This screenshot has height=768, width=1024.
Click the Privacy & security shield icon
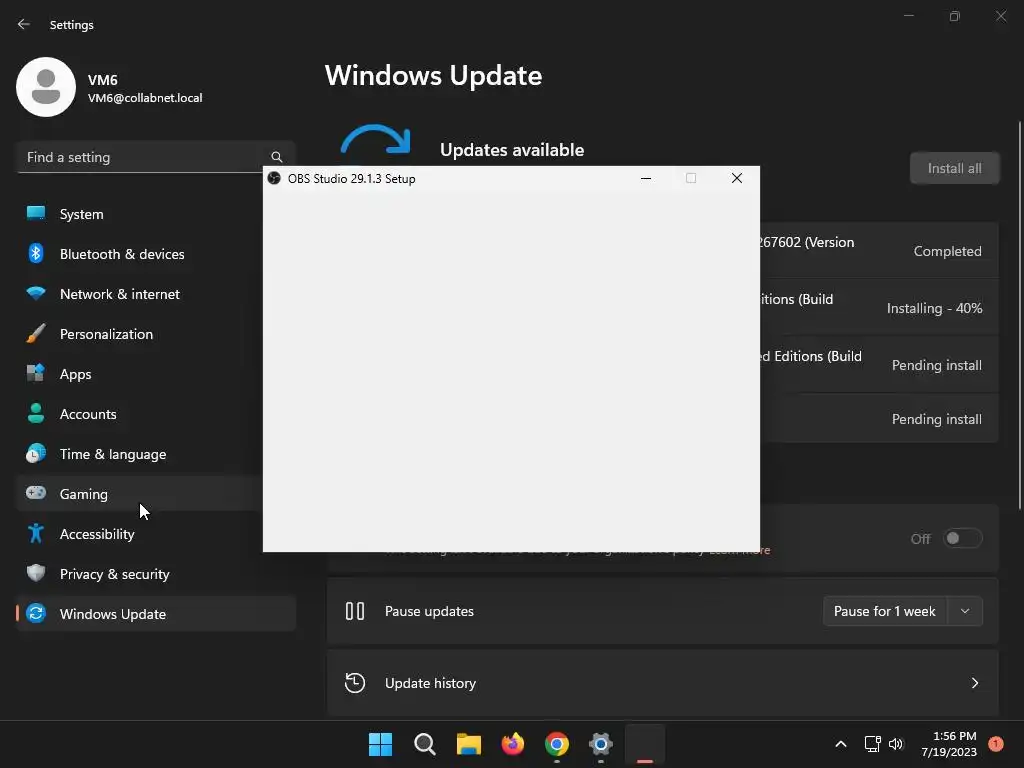coord(36,573)
